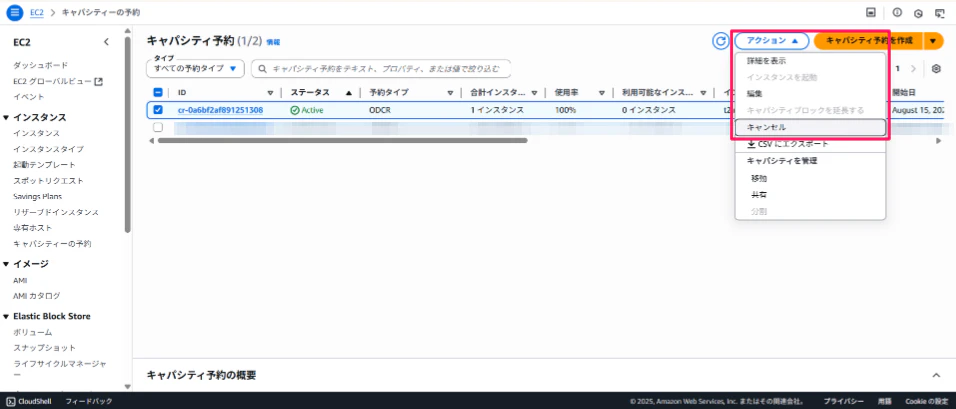The height and width of the screenshot is (409, 956).
Task: Click the info circle icon in top bar
Action: [x=897, y=13]
